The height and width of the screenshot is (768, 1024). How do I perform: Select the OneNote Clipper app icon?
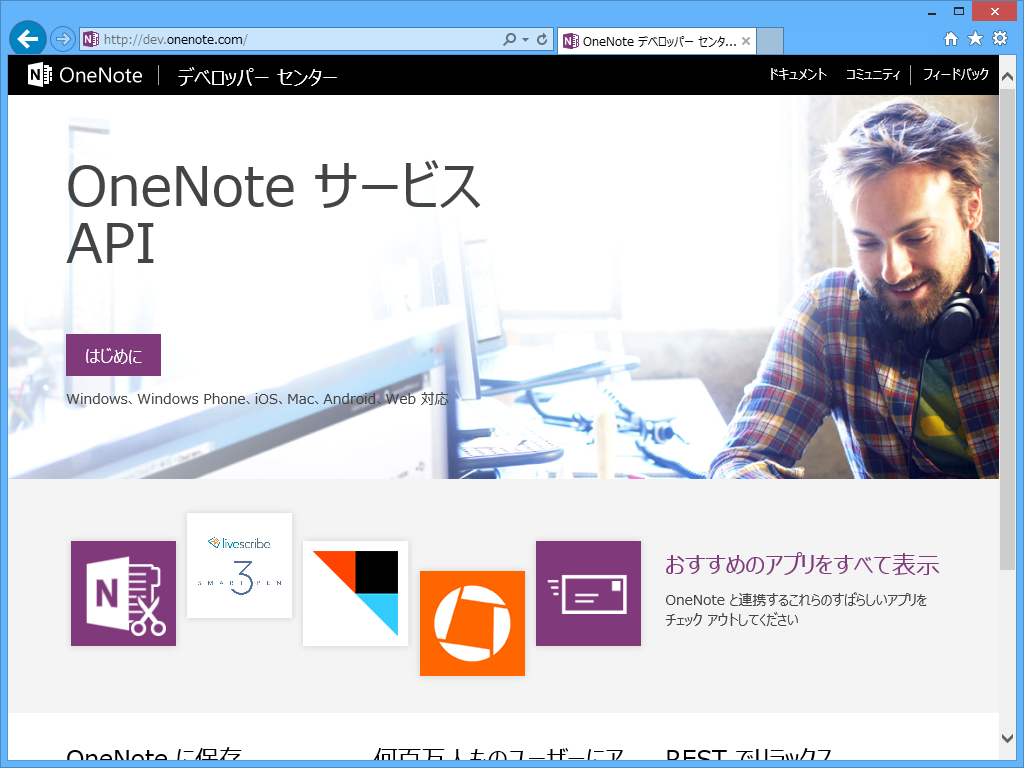click(x=122, y=593)
